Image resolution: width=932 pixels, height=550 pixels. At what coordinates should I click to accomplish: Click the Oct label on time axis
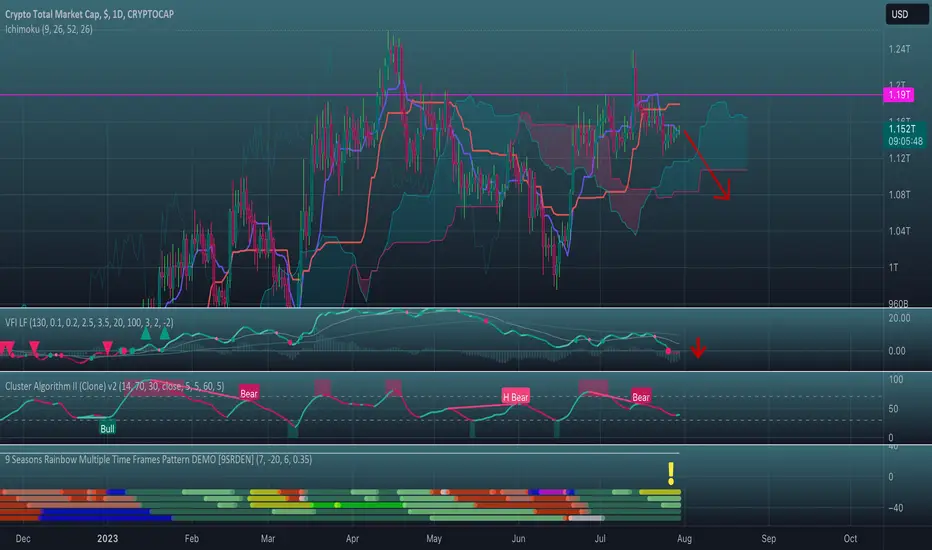(x=851, y=539)
